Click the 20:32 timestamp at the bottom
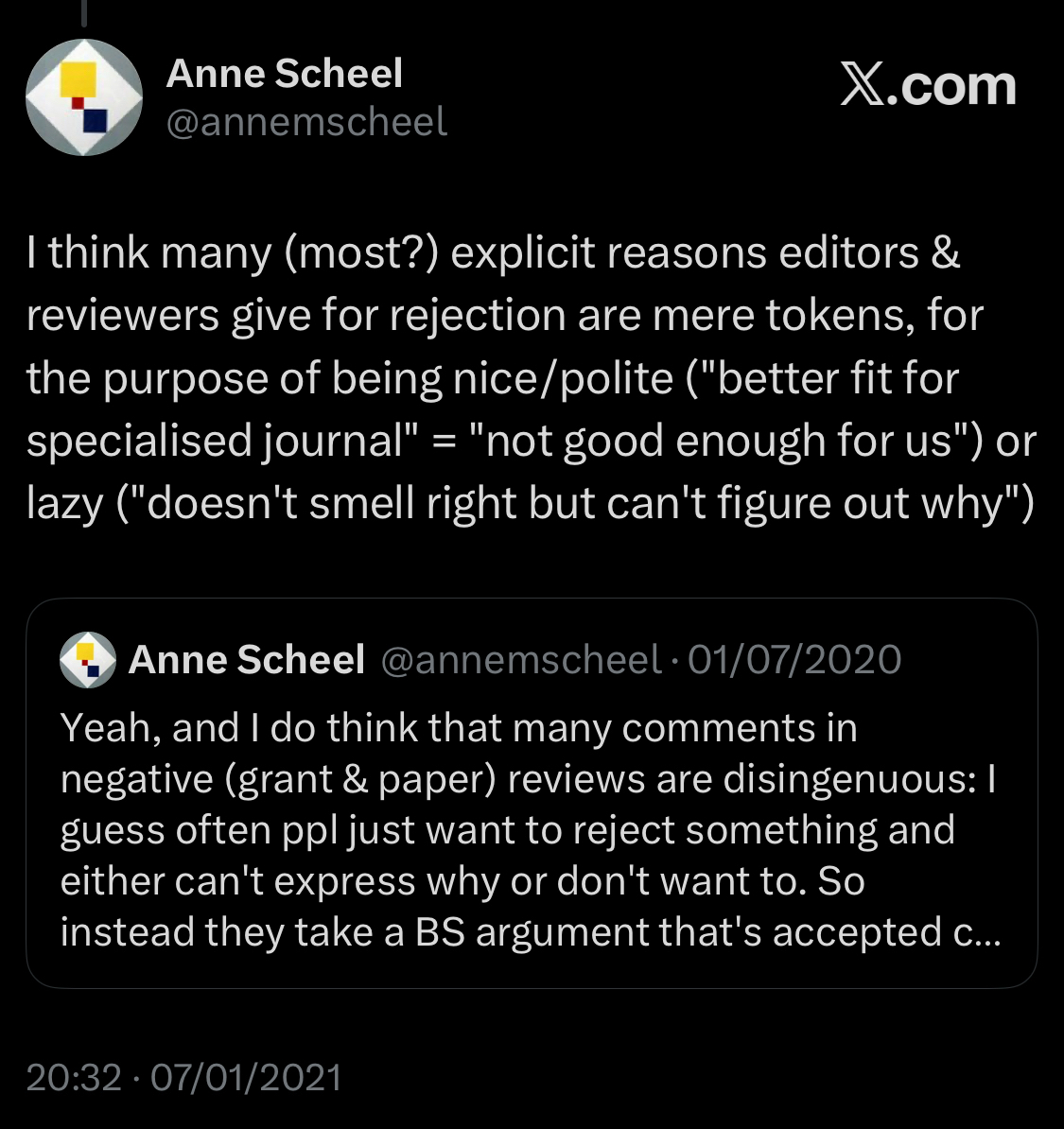1064x1129 pixels. (x=74, y=1077)
